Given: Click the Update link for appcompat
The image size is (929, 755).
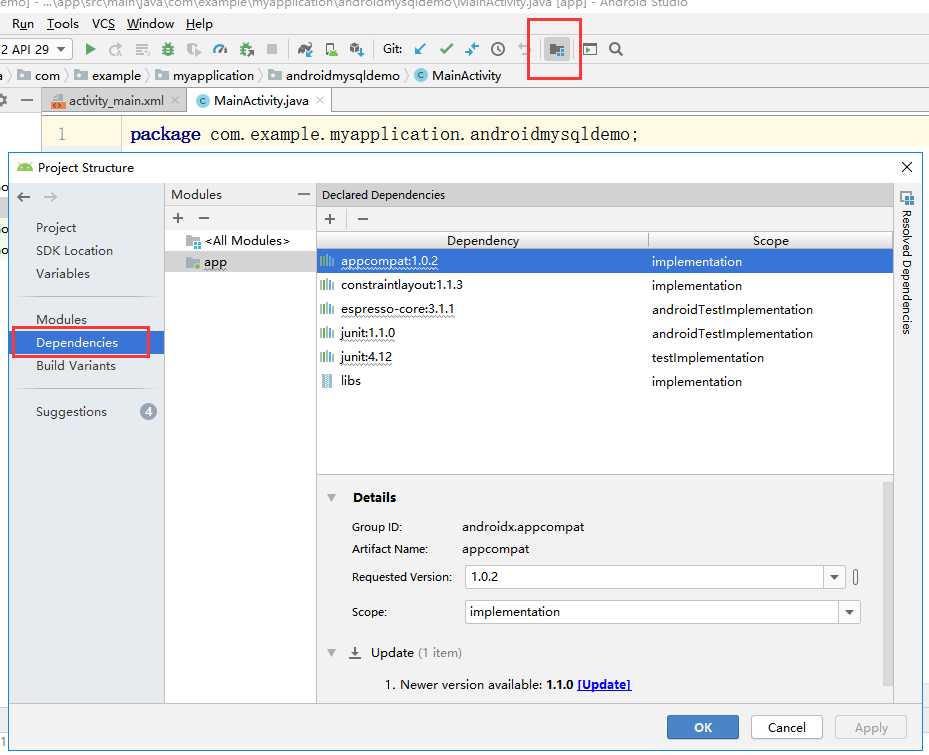Looking at the screenshot, I should (x=604, y=684).
